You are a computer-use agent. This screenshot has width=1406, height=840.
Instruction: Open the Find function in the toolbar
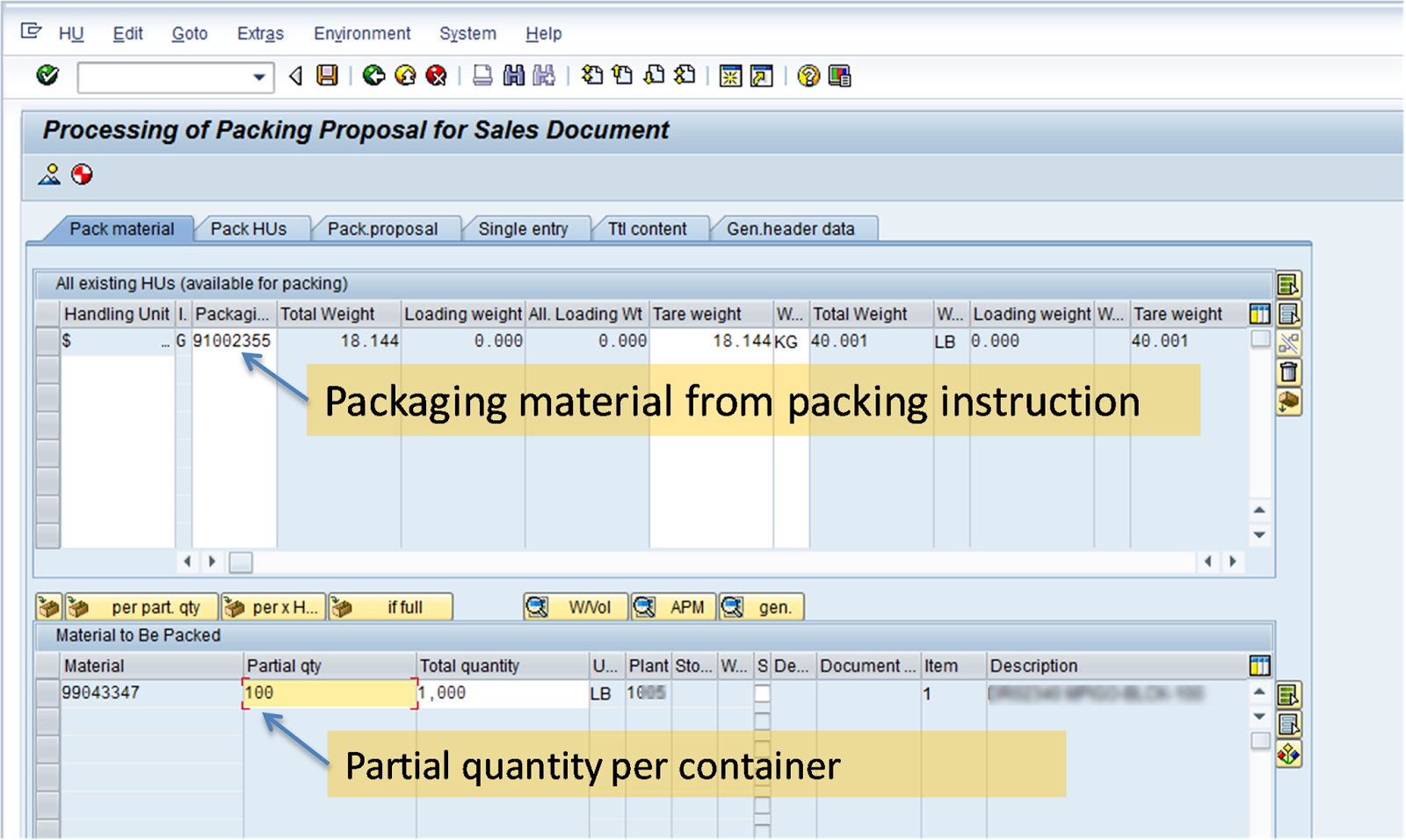514,76
